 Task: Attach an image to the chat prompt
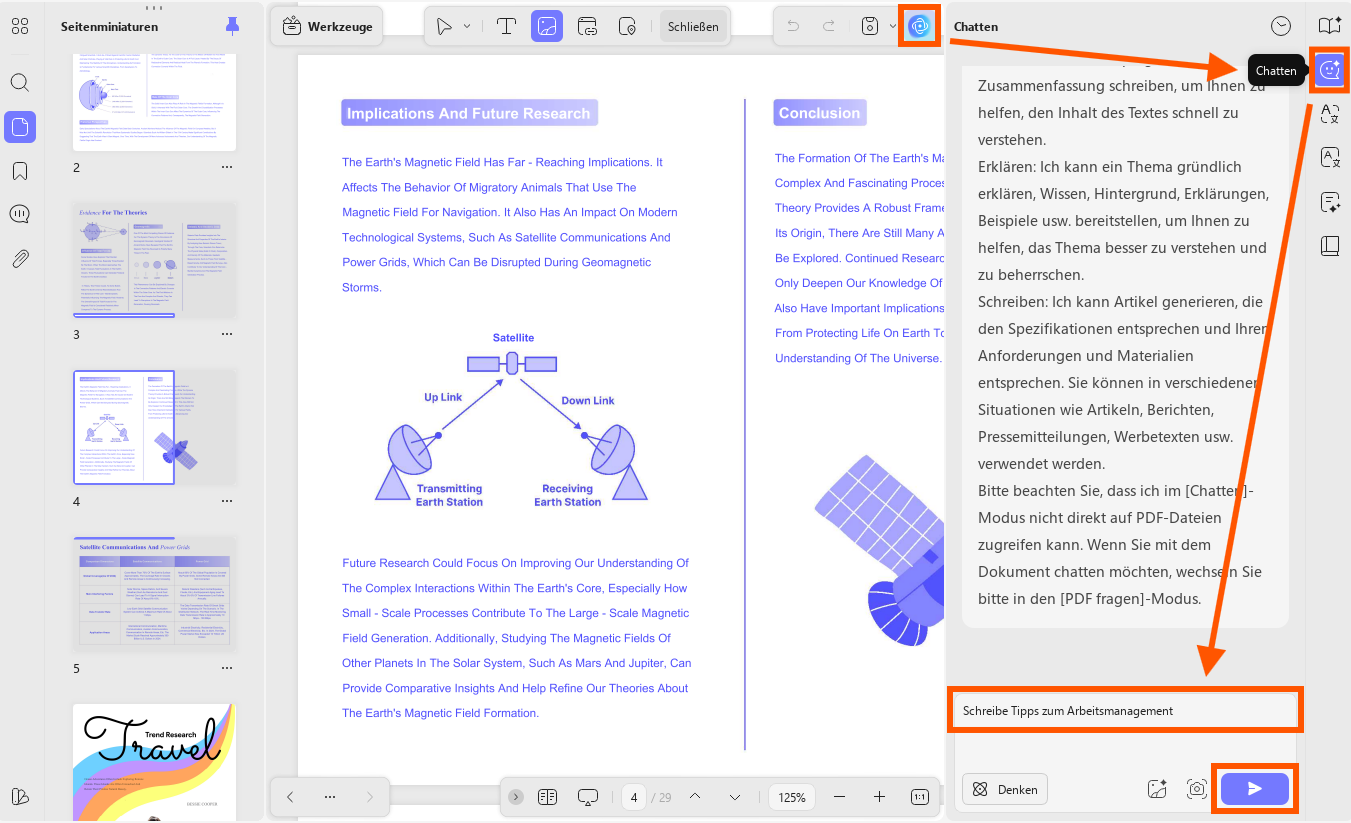pos(1157,789)
